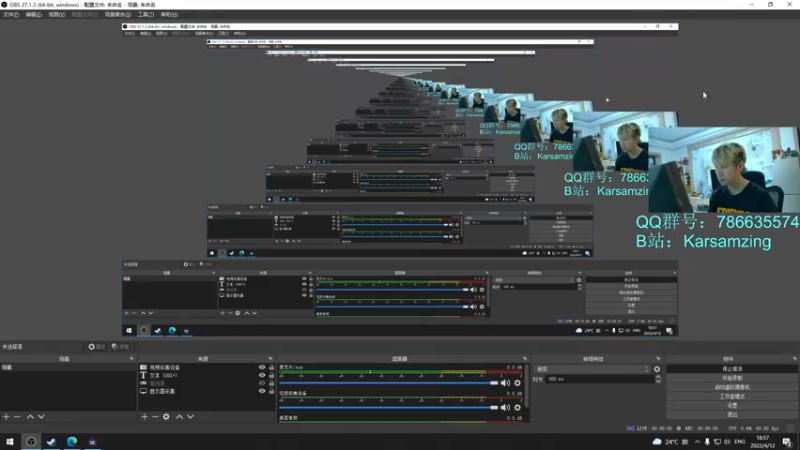
Task: Open the Edit menu
Action: point(34,15)
